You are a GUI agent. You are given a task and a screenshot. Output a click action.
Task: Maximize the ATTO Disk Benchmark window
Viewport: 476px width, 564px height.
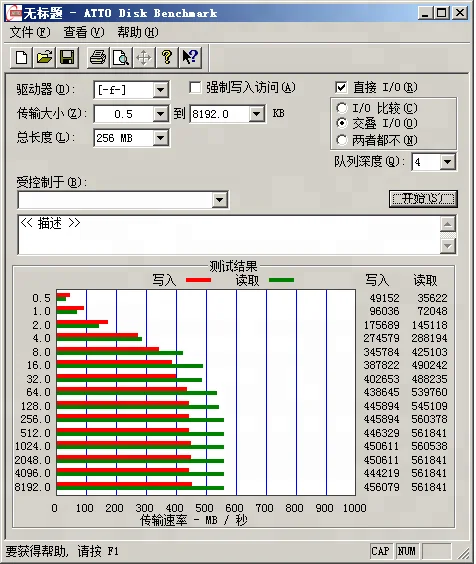441,13
